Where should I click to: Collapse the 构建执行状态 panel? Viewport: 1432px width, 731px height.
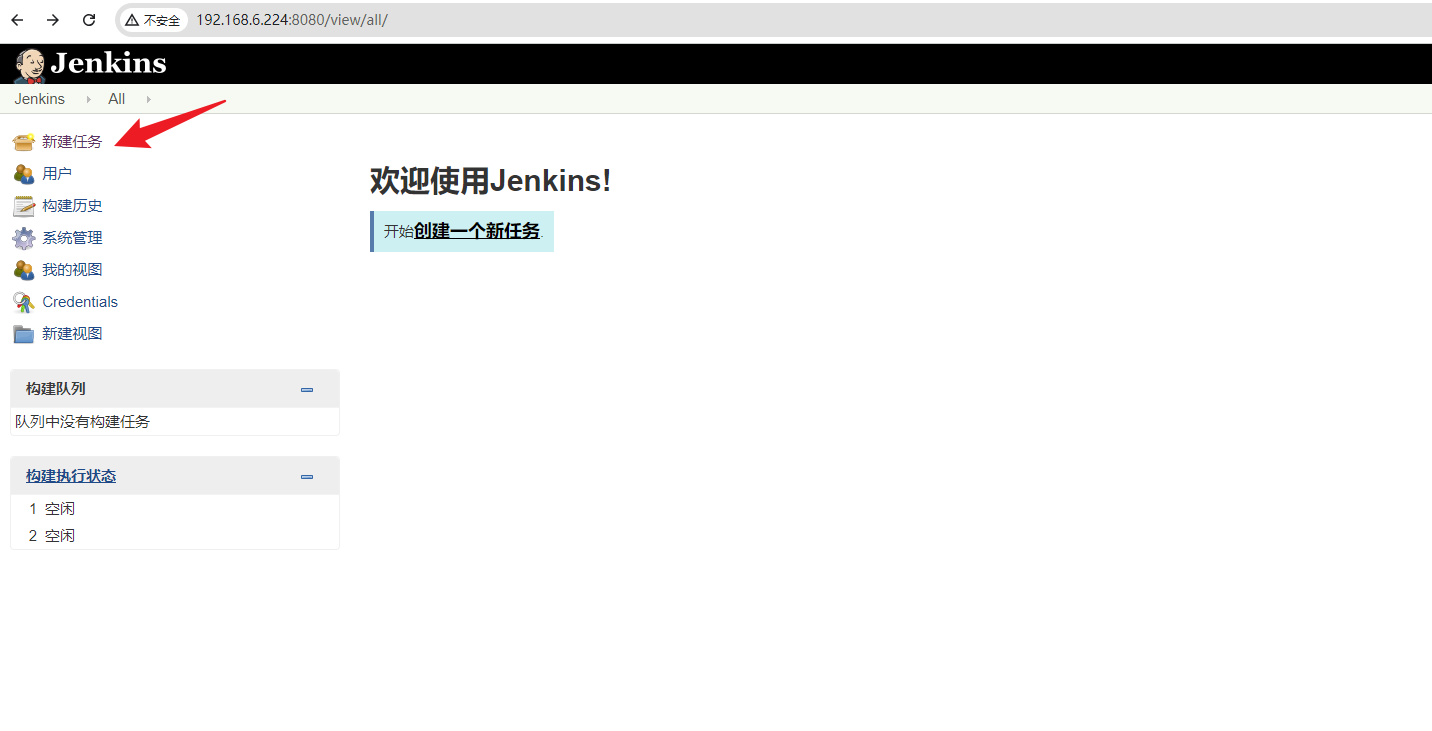pyautogui.click(x=307, y=477)
